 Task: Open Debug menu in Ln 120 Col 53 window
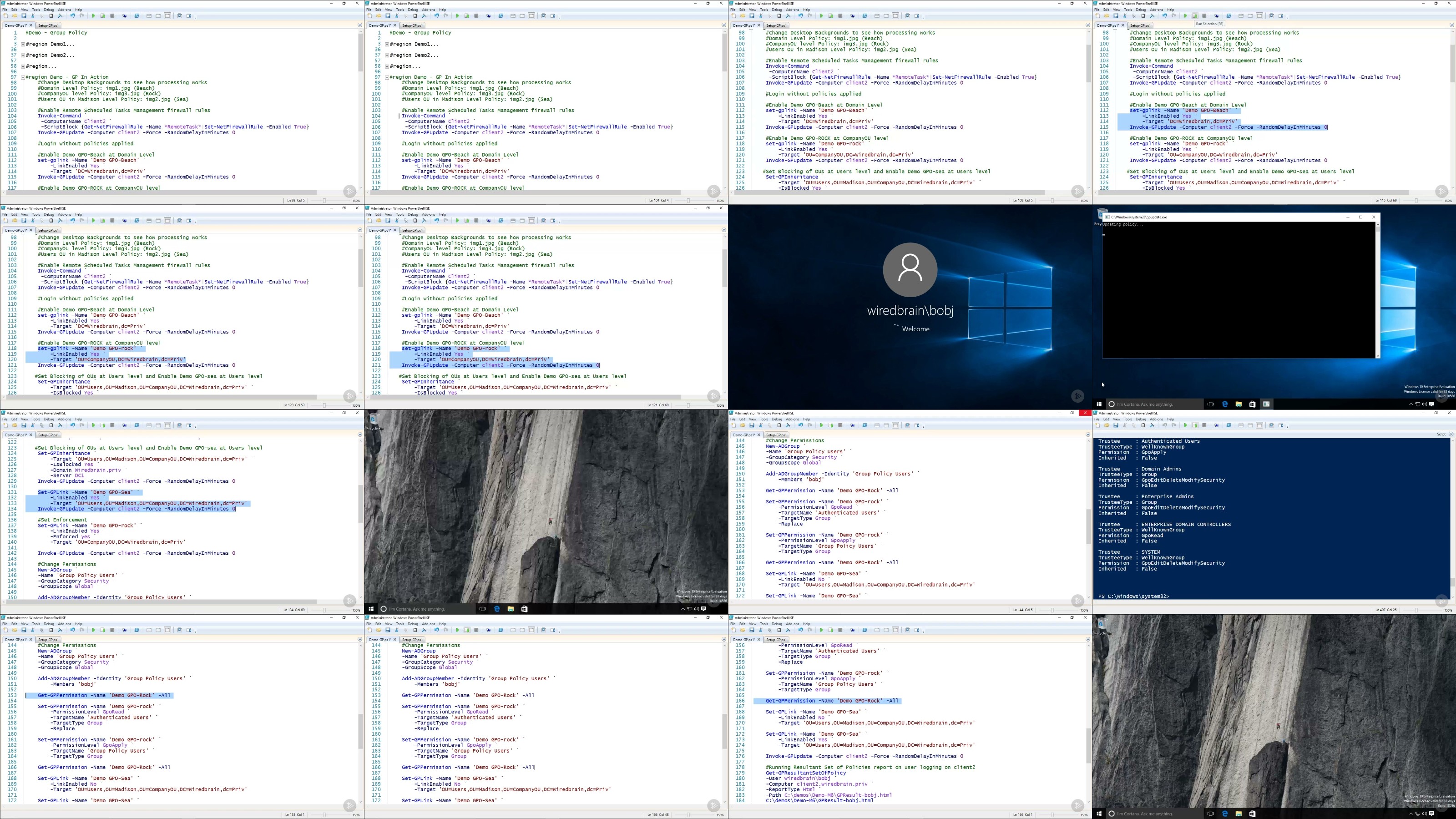point(49,214)
